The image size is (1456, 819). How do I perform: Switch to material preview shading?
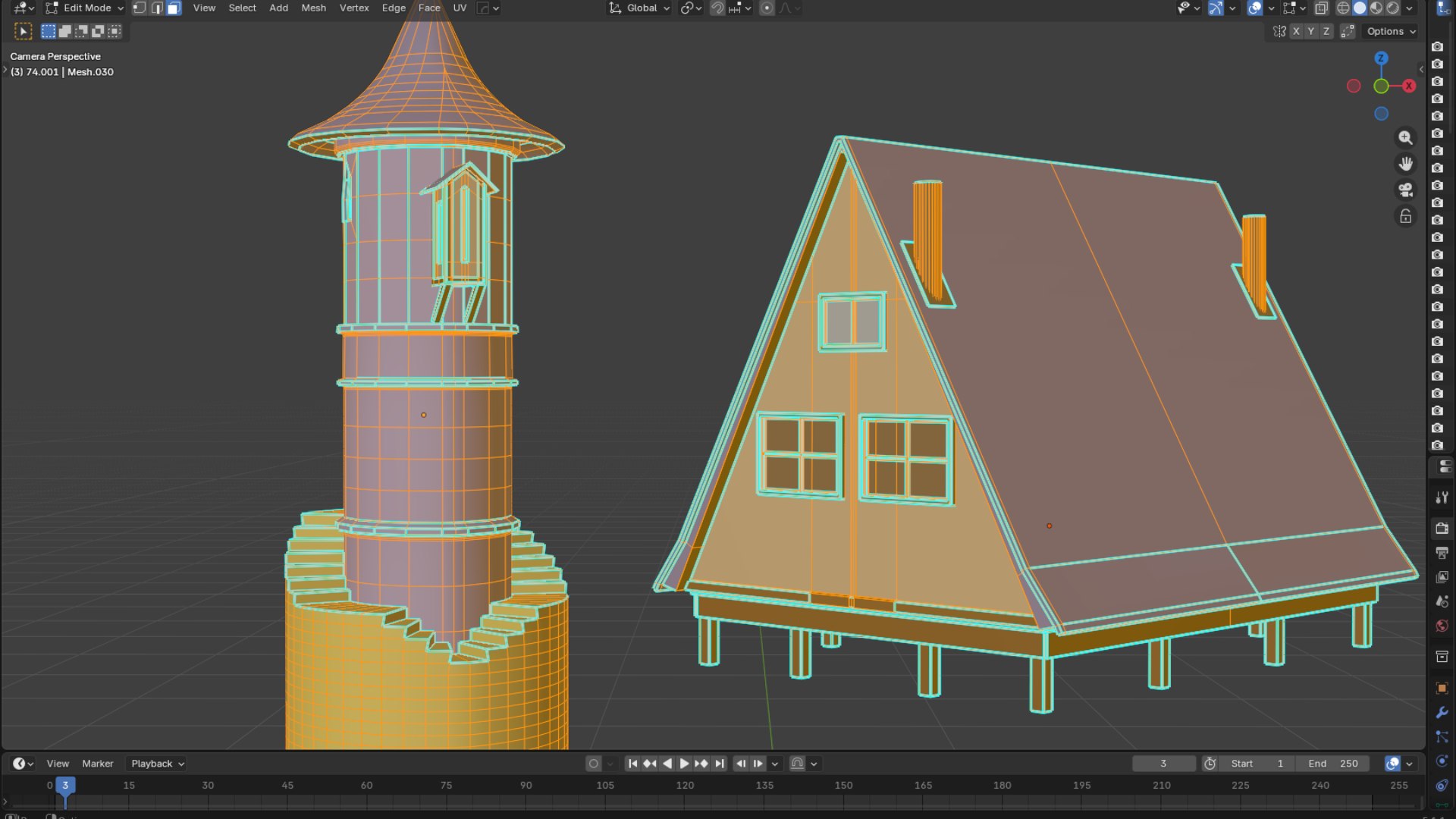[1376, 8]
